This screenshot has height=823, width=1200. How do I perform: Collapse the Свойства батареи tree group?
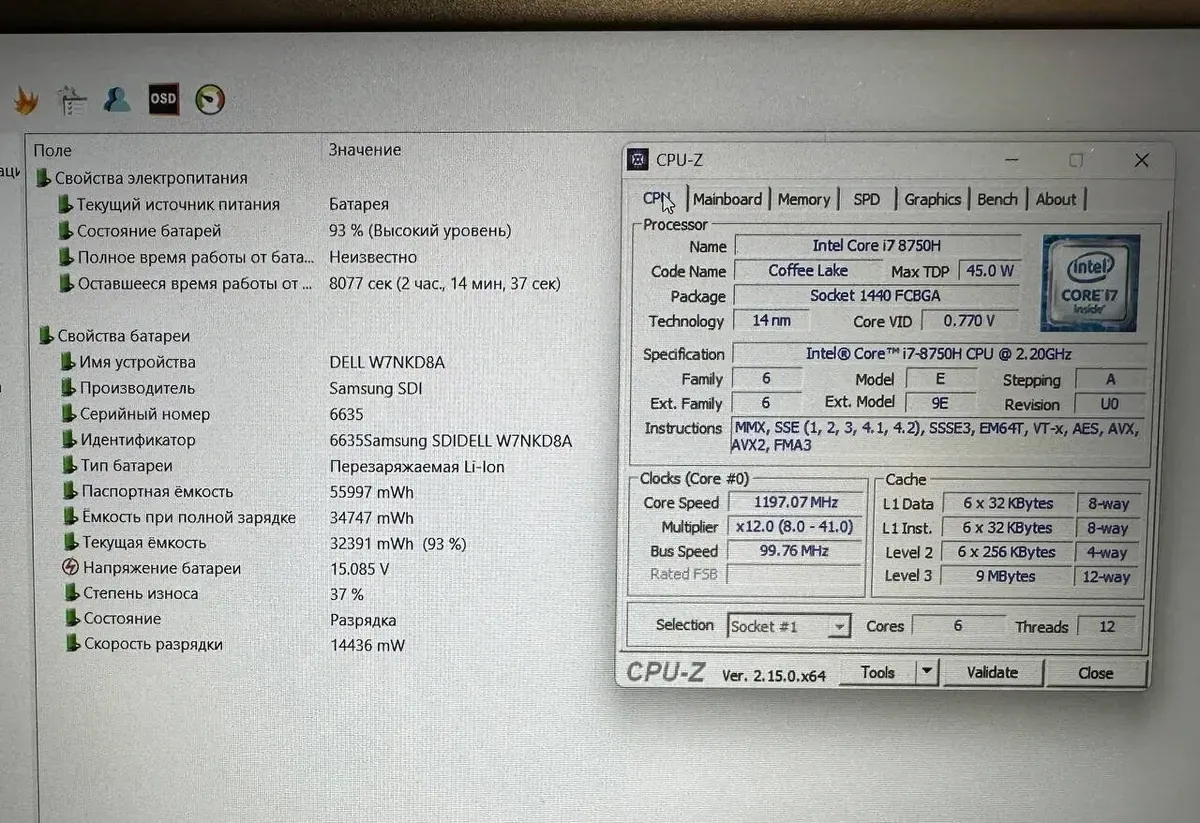[43, 336]
